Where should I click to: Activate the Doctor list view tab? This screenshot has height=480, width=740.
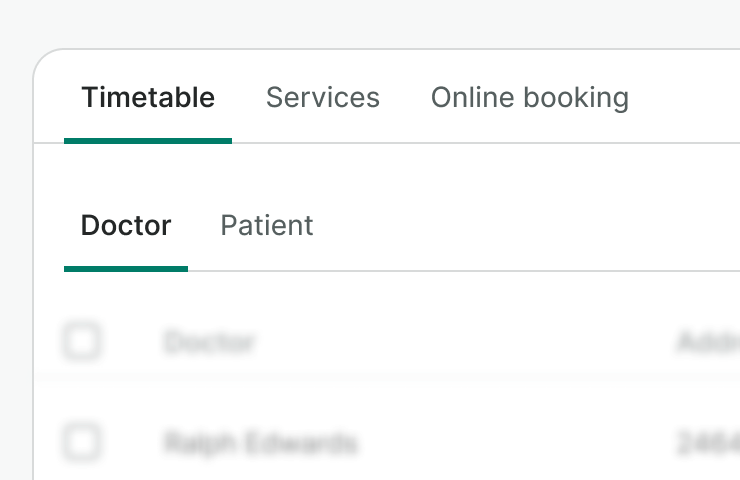(x=126, y=226)
